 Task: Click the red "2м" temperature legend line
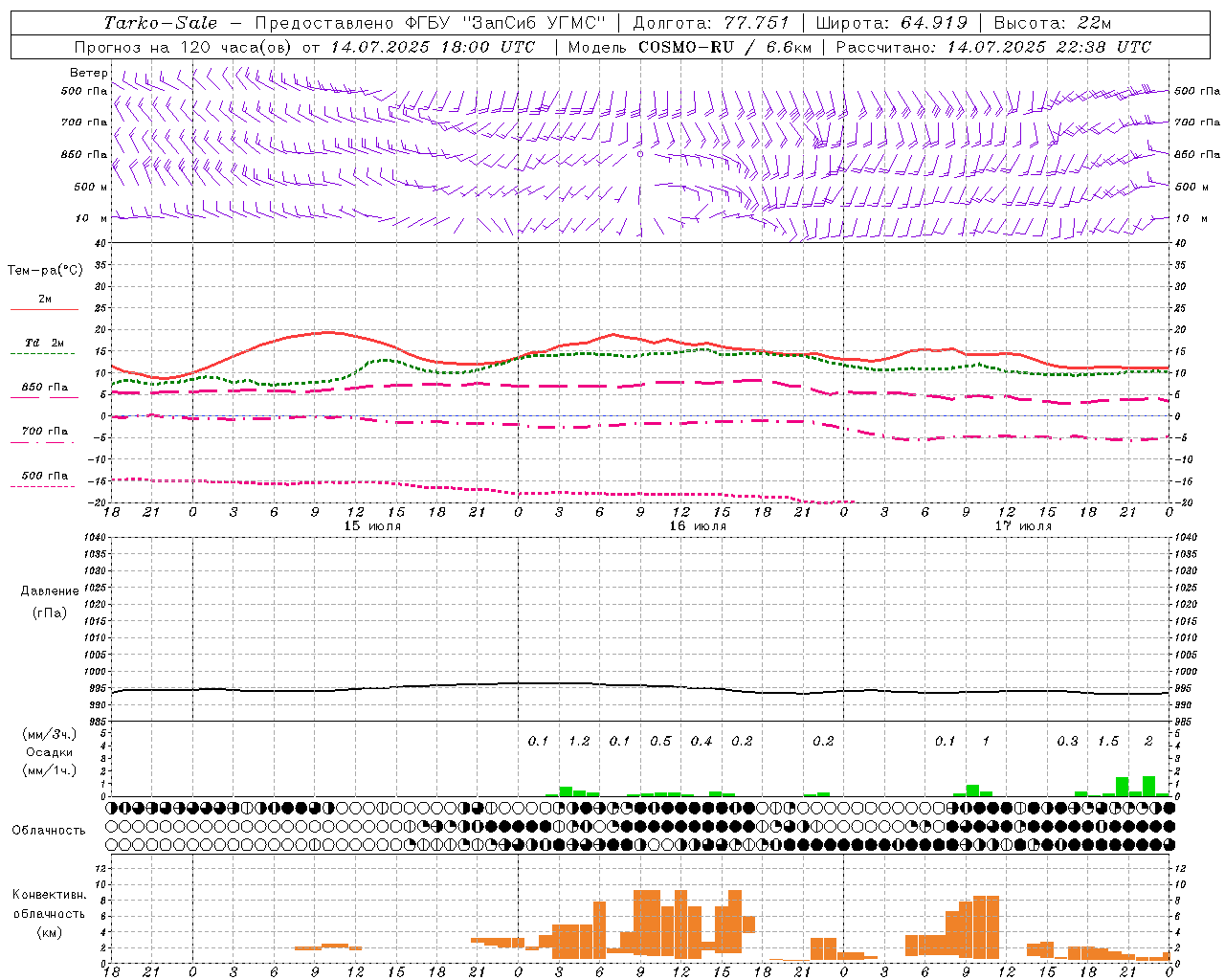click(44, 309)
